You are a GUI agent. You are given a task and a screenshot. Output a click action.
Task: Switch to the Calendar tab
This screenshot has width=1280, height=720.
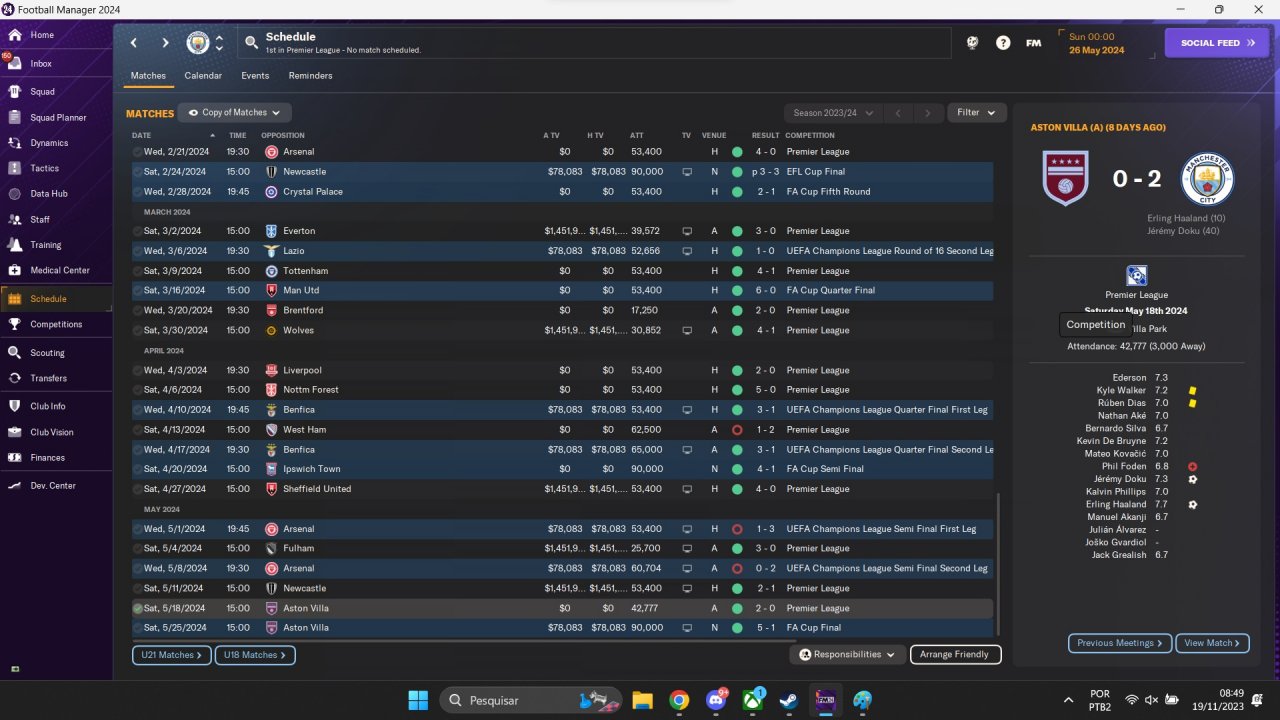point(203,76)
